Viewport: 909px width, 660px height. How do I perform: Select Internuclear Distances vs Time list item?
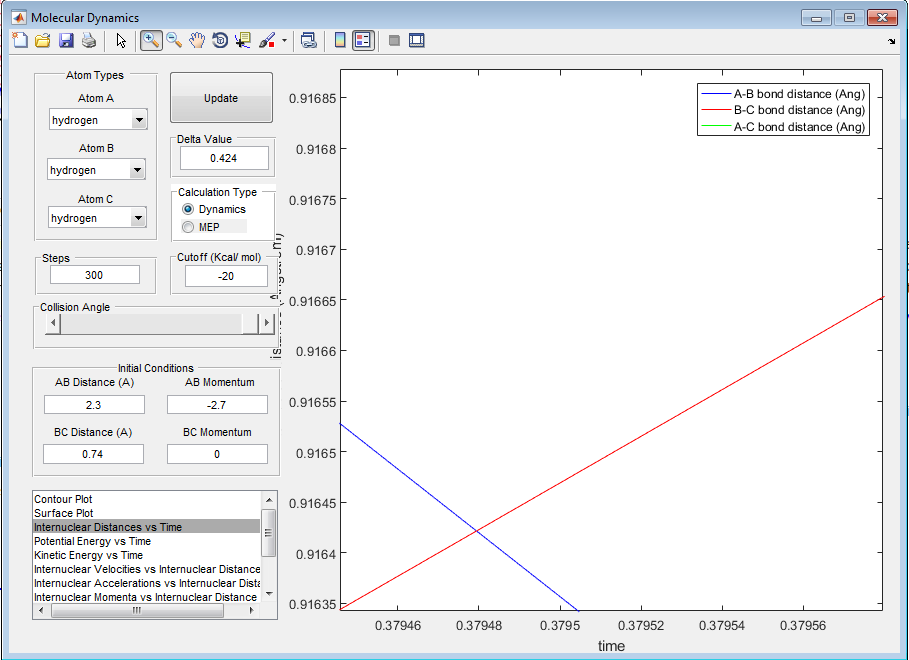tap(147, 527)
